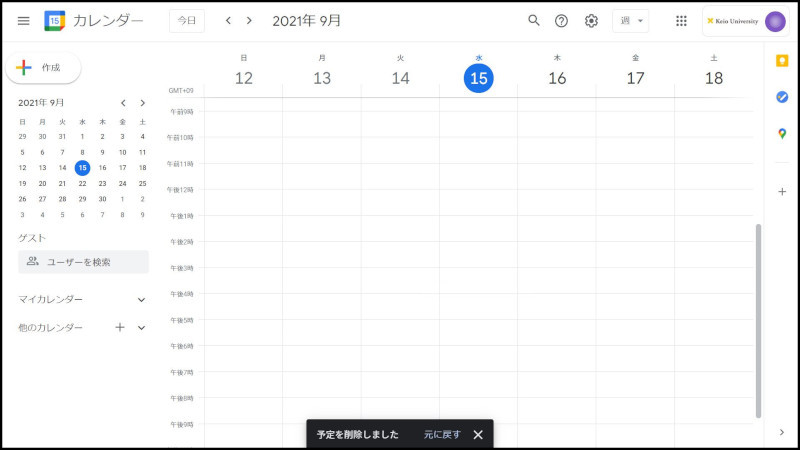
Task: Open Google Tasks in side panel
Action: click(x=782, y=97)
